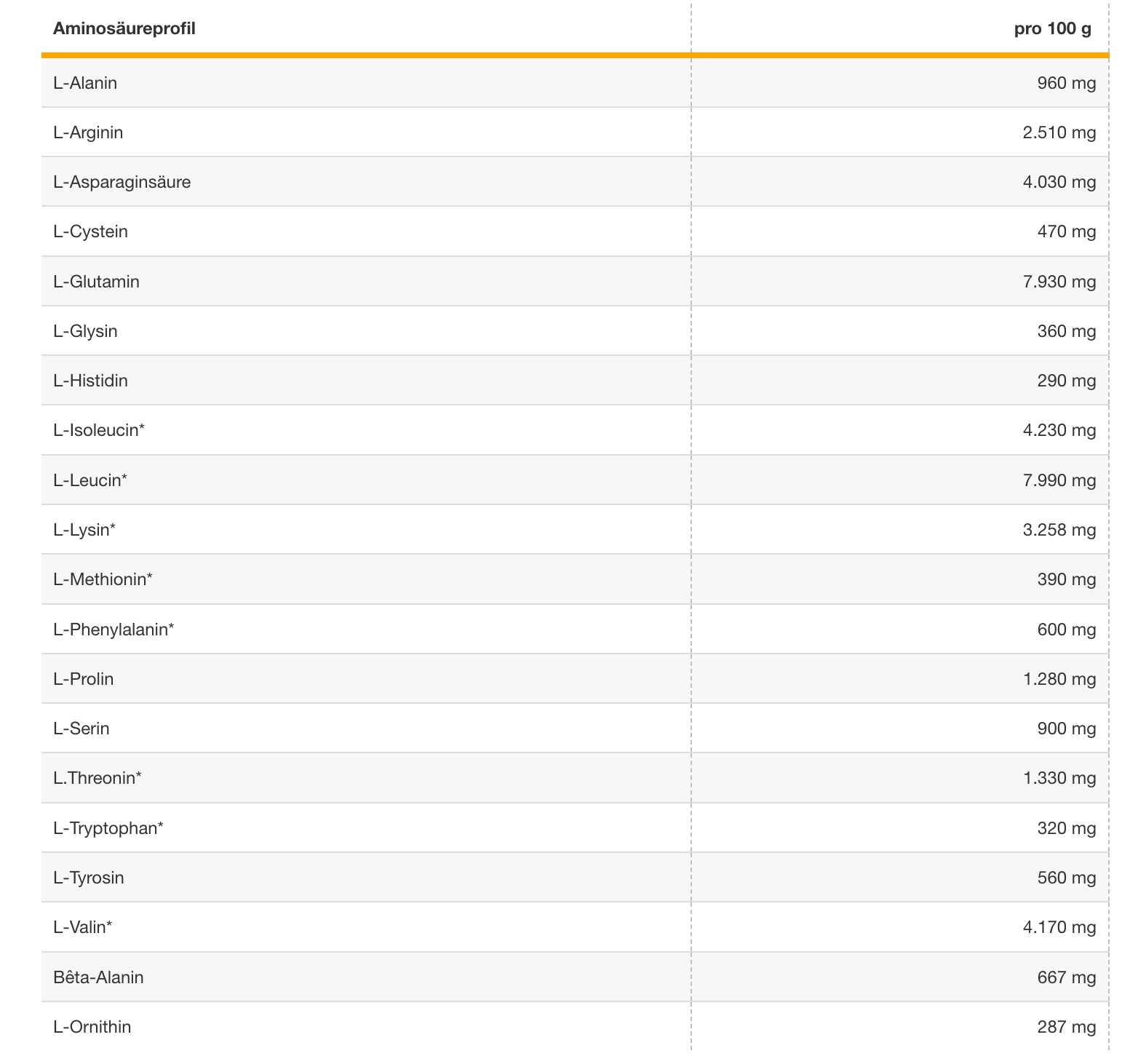
Task: Click the pro 100 g header
Action: click(x=1052, y=29)
